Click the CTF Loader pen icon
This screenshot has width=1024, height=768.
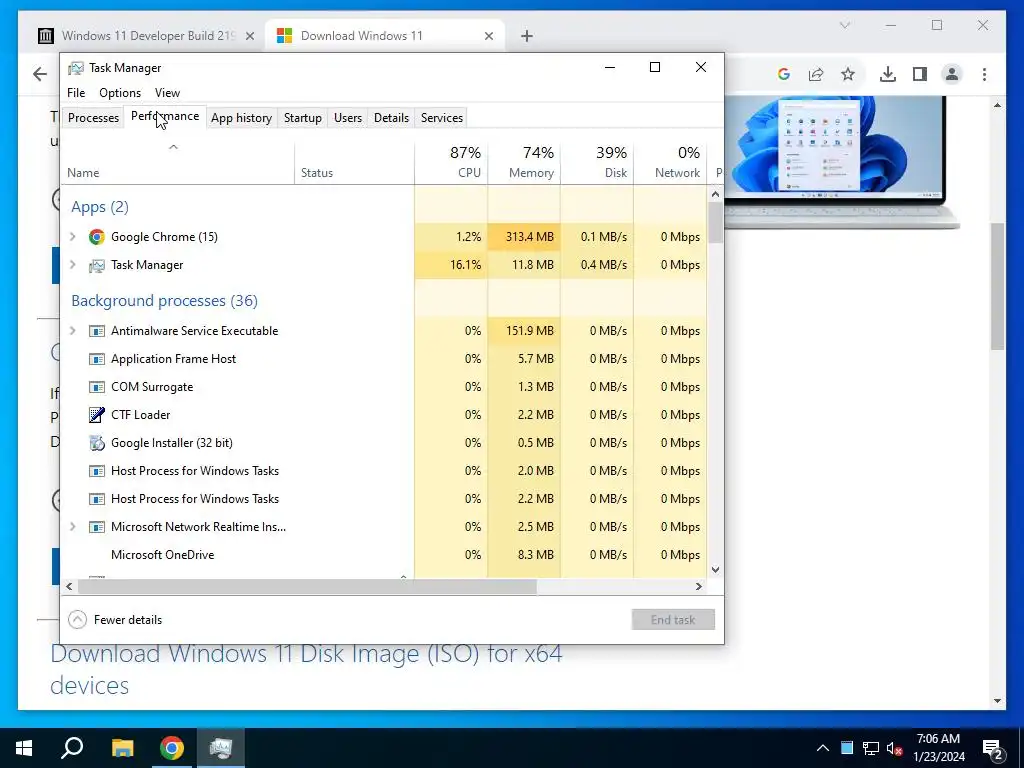point(97,415)
